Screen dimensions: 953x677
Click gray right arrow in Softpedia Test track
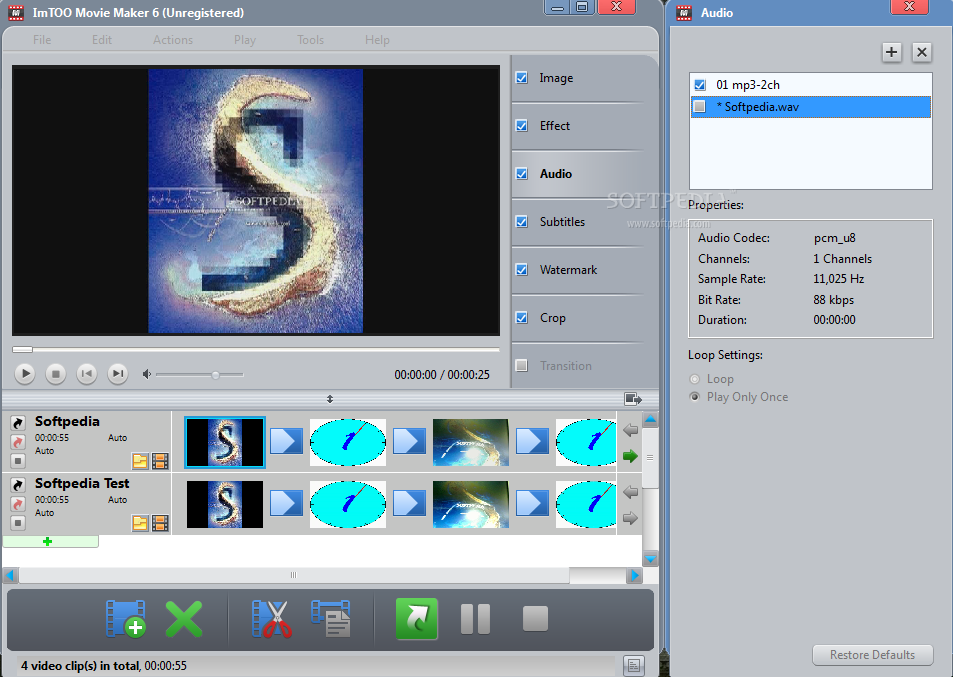click(x=630, y=518)
